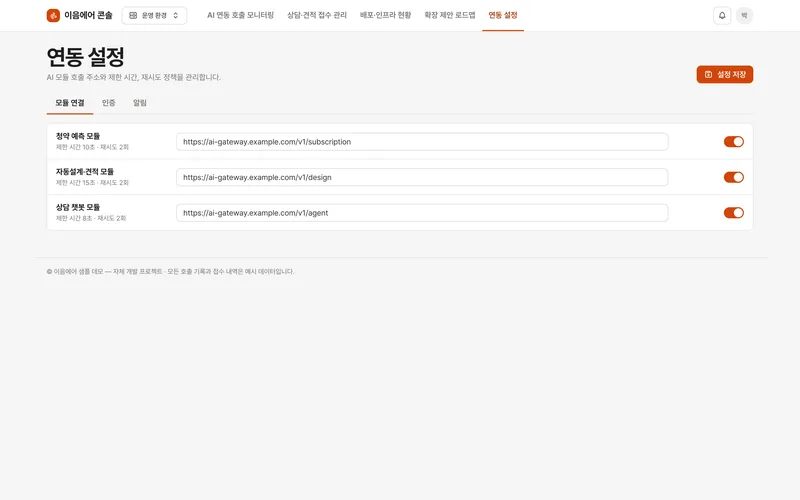Click '제한 시간 8초 · 재시도 2회' text
Screen dimensions: 800x500
click(x=91, y=218)
